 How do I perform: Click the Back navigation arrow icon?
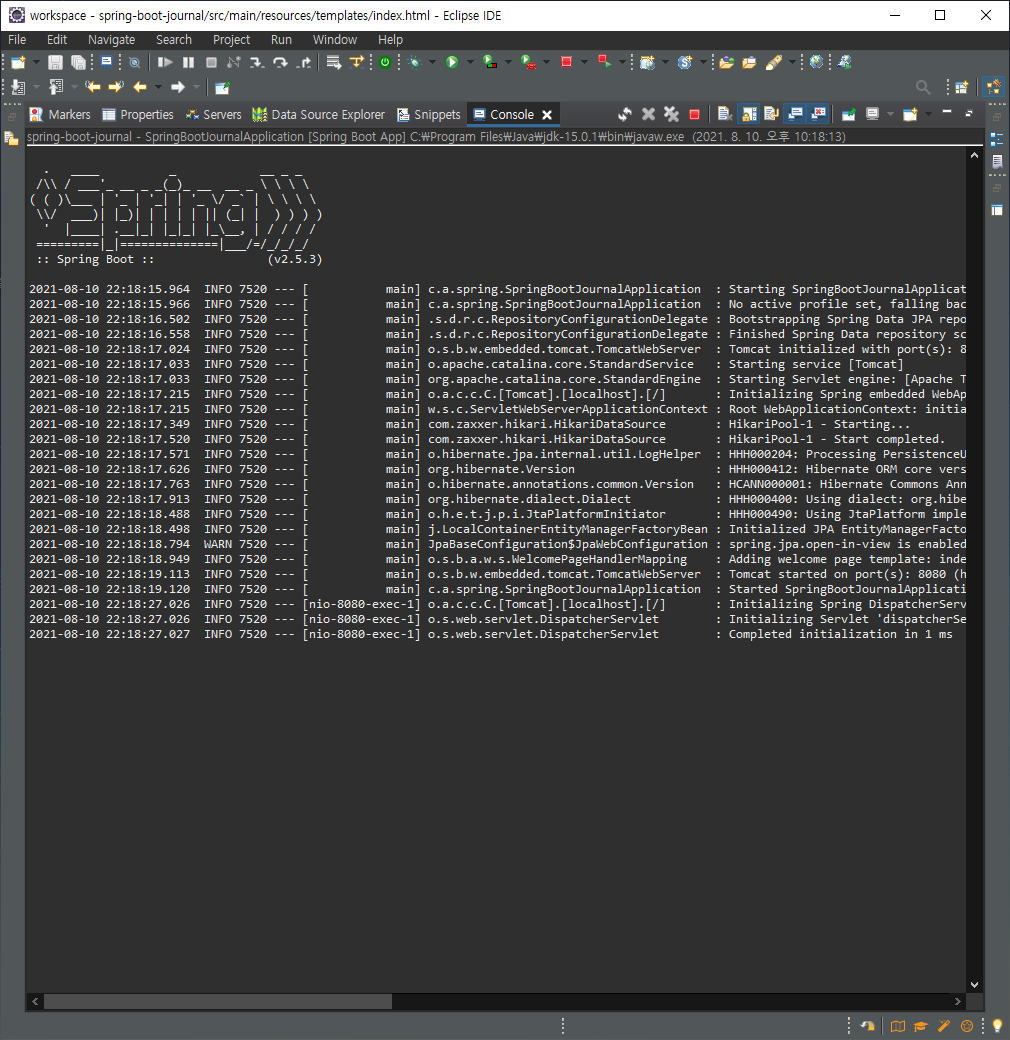pyautogui.click(x=139, y=87)
